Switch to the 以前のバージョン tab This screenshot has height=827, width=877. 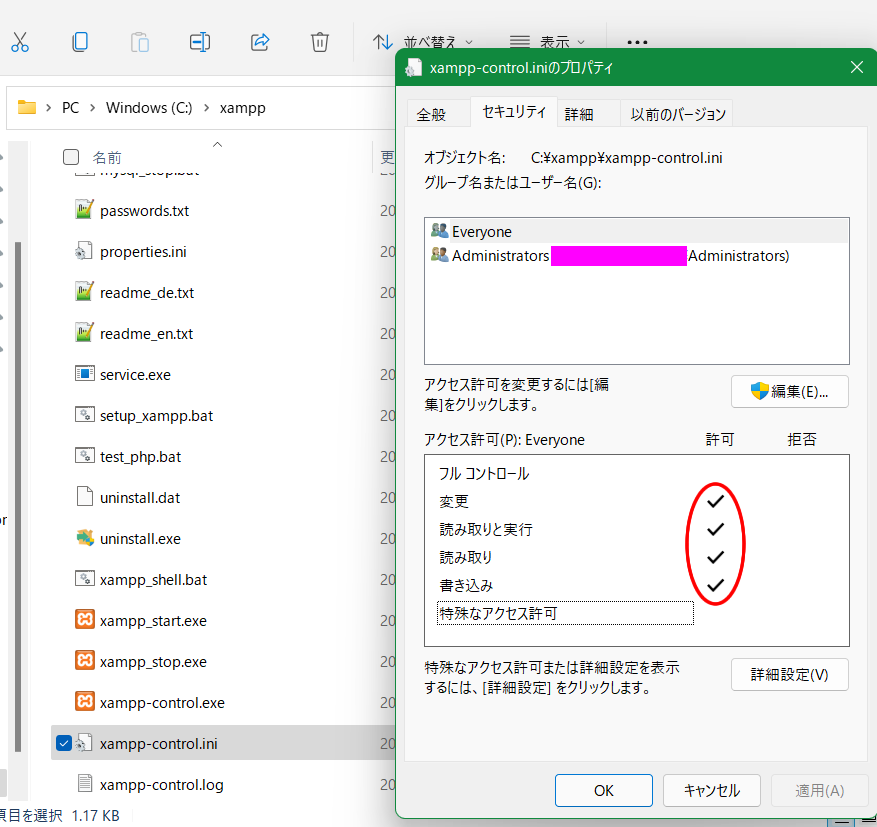click(x=677, y=114)
